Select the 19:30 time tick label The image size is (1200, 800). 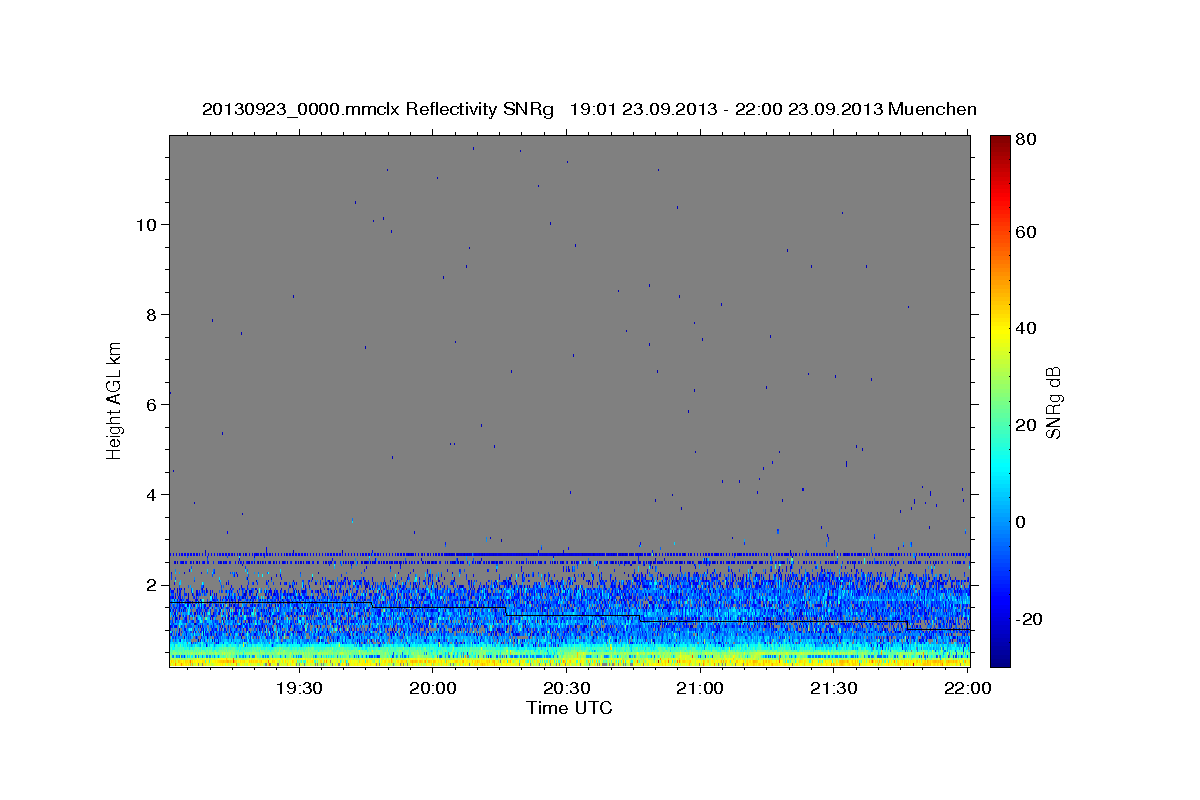299,688
